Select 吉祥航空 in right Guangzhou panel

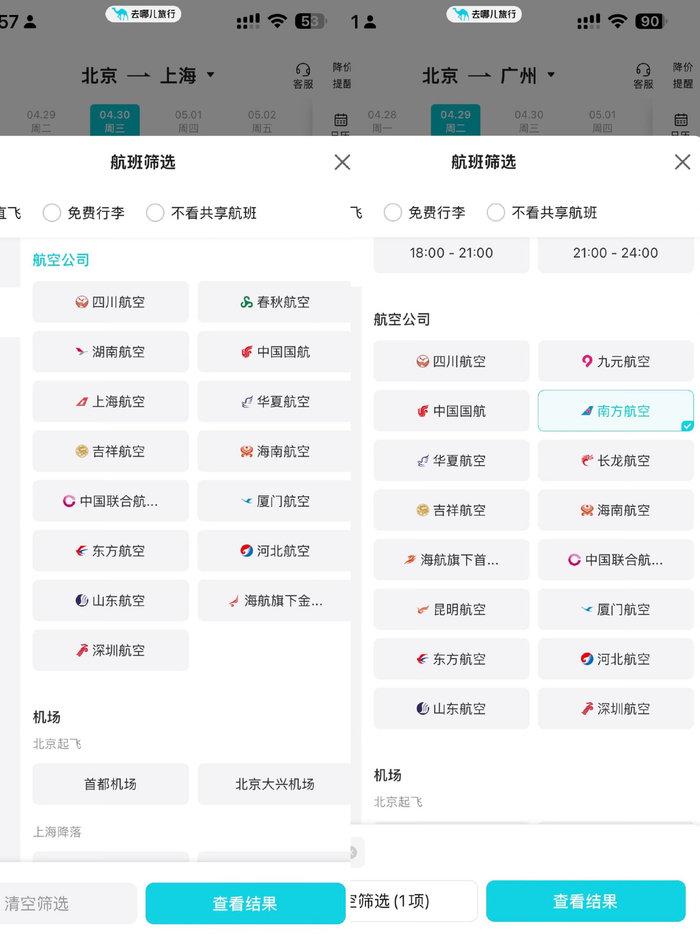pos(451,510)
